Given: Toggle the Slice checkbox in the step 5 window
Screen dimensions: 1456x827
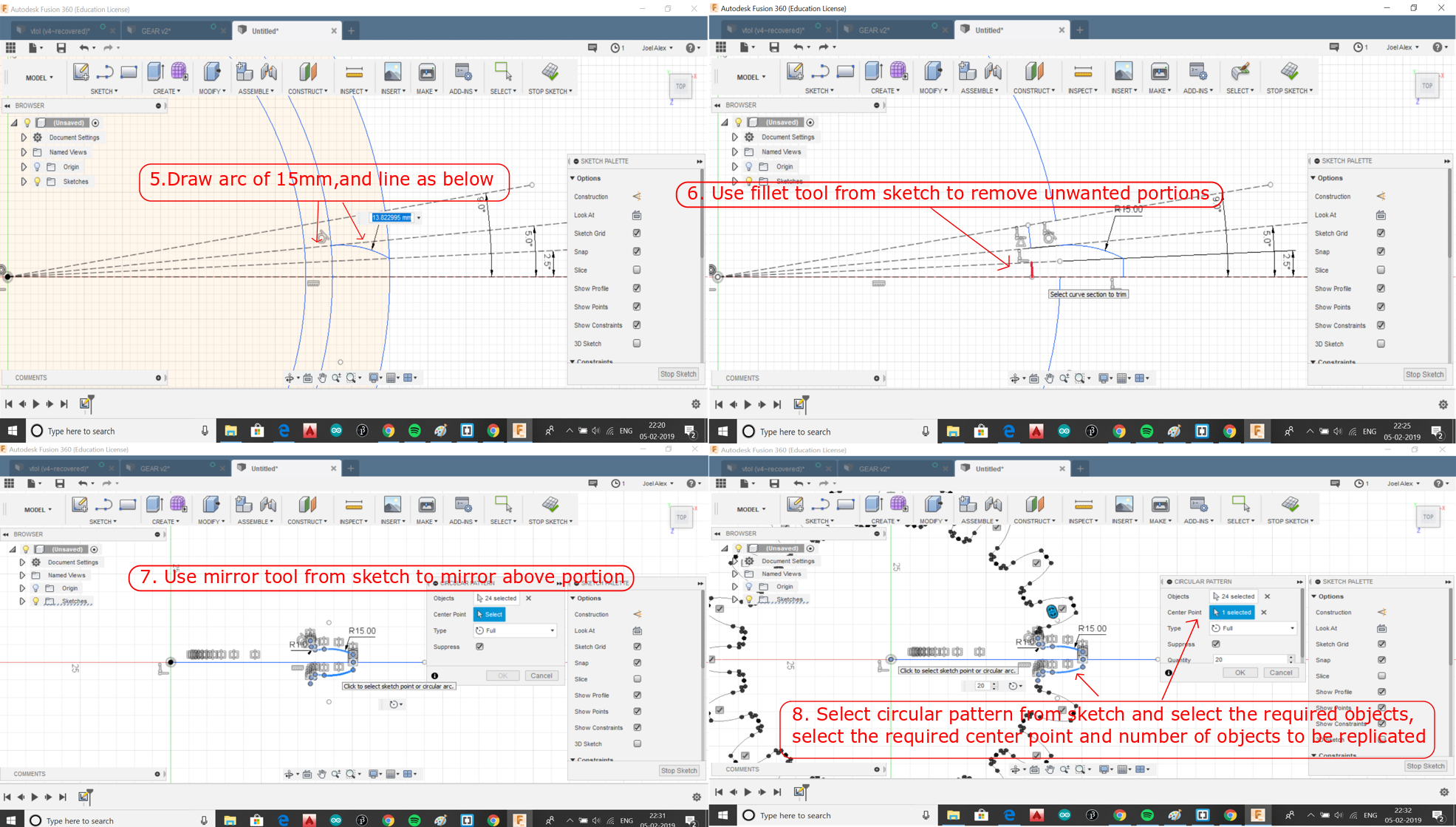Looking at the screenshot, I should click(637, 270).
